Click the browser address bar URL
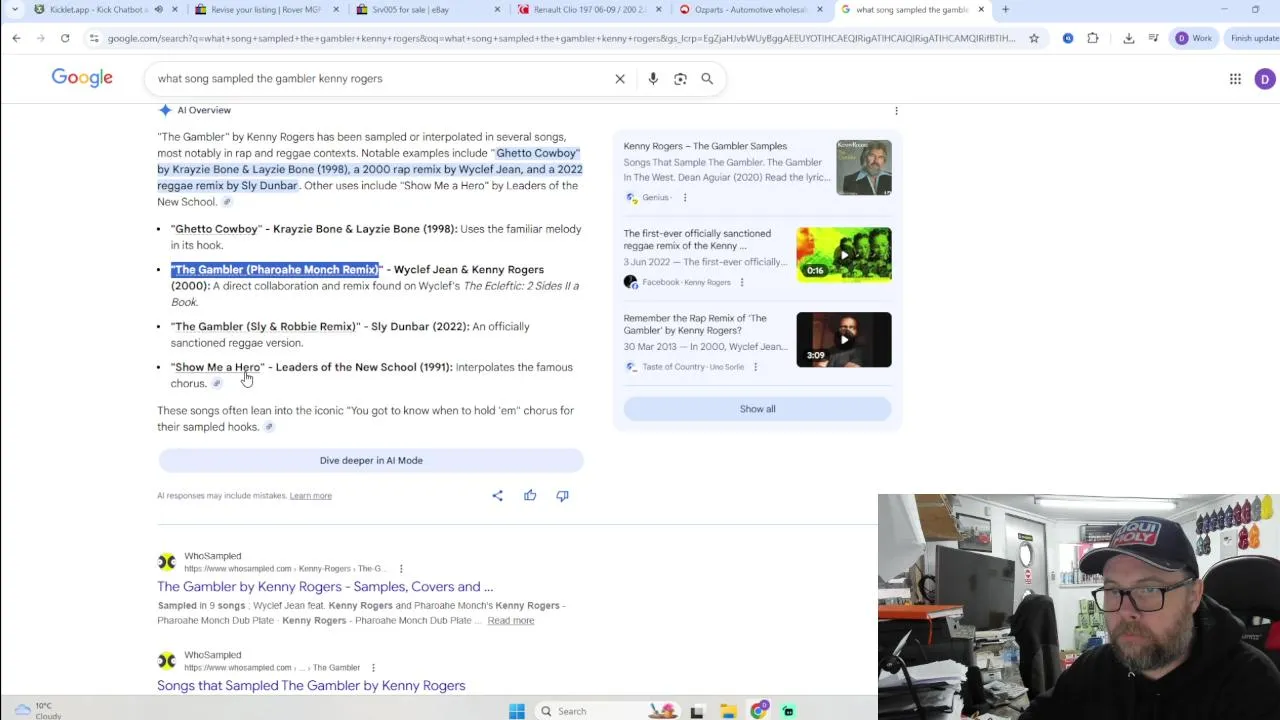The height and width of the screenshot is (720, 1280). [561, 38]
